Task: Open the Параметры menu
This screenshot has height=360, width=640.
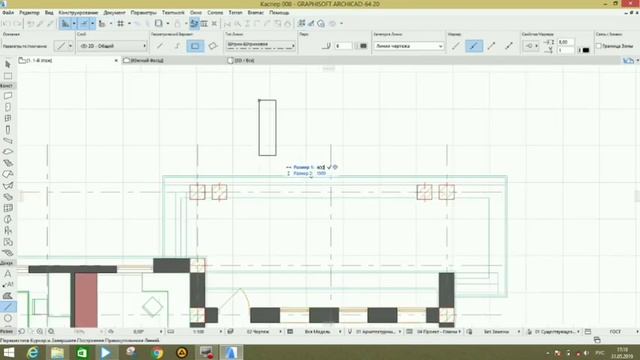Action: pyautogui.click(x=143, y=13)
